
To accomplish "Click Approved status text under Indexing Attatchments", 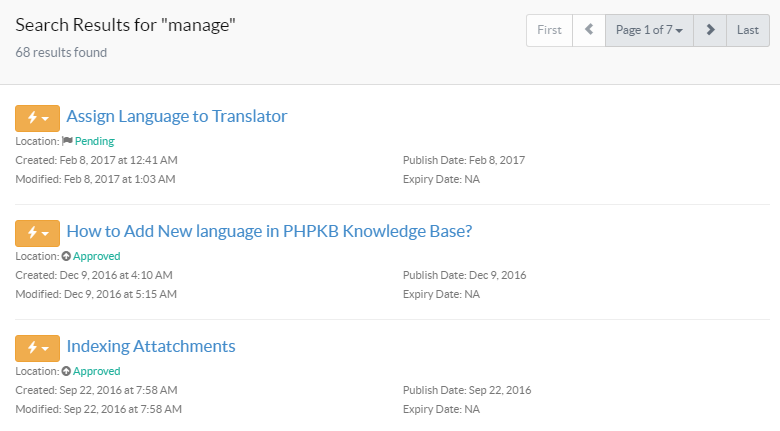I will [x=97, y=371].
